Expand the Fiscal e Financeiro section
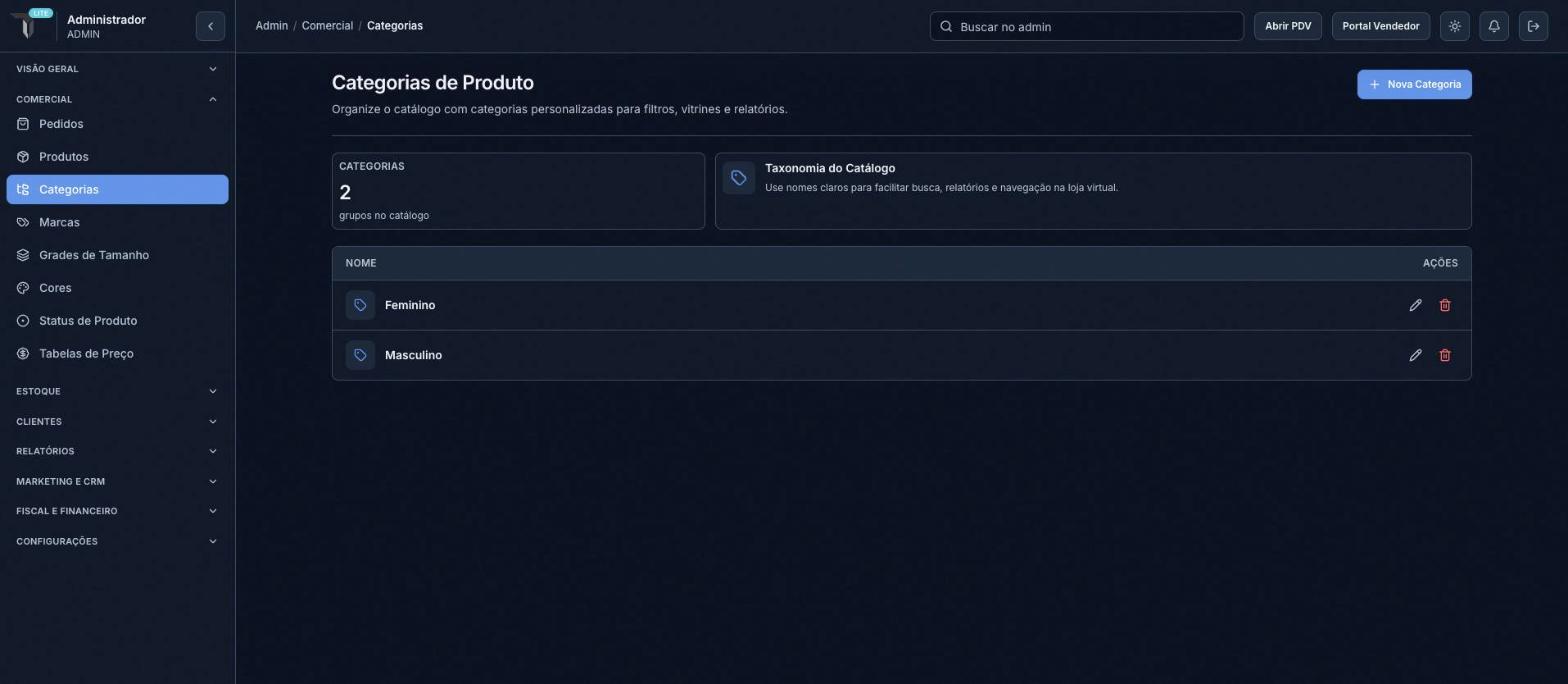Screen dimensions: 1568x684 pos(117,511)
